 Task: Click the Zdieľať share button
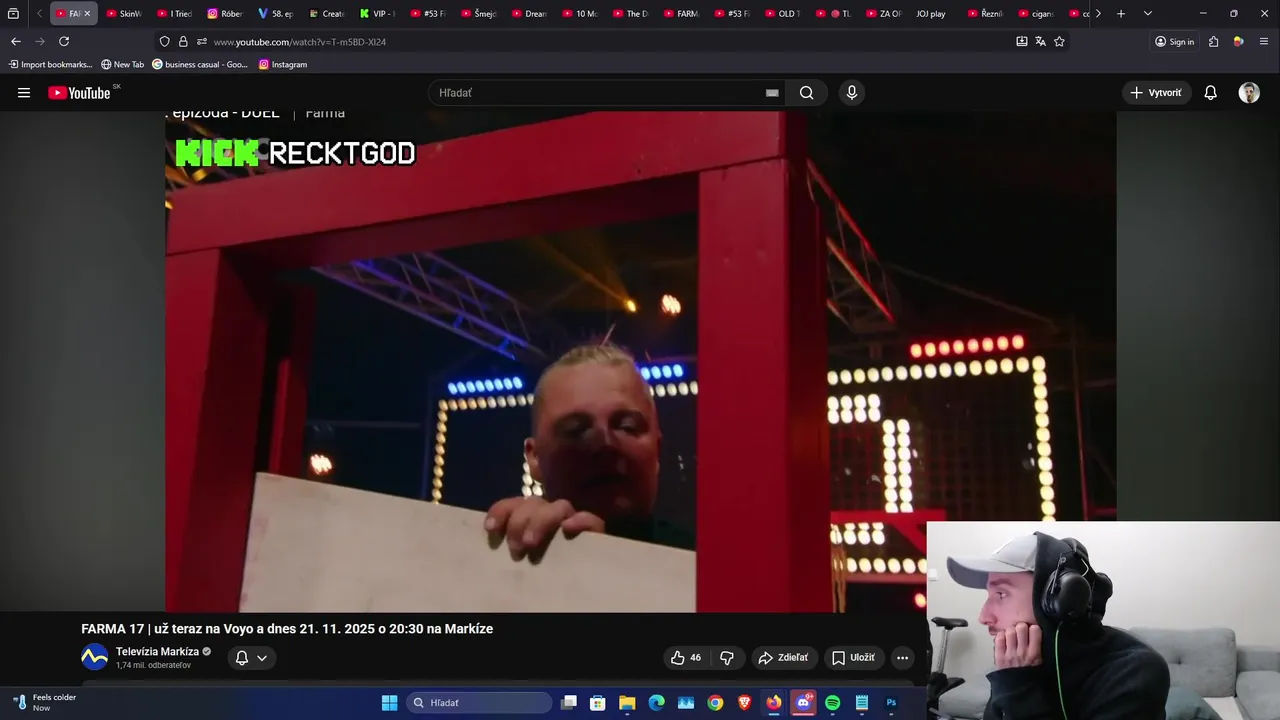pos(783,657)
